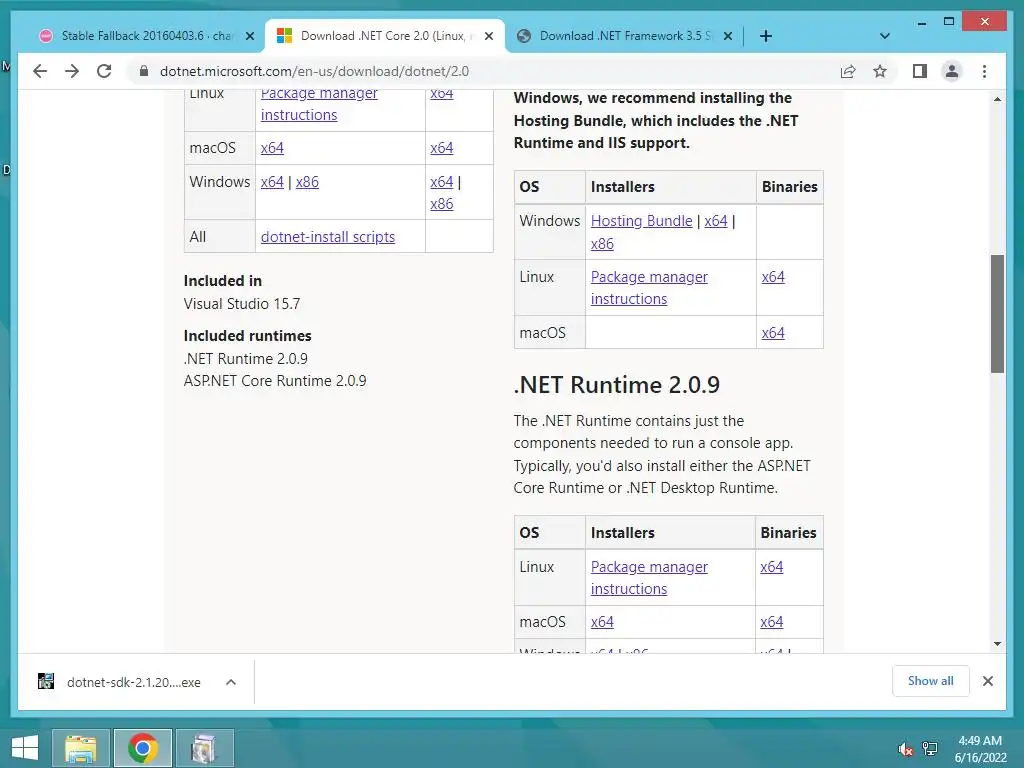Click the site lock icon in address bar

(x=144, y=71)
